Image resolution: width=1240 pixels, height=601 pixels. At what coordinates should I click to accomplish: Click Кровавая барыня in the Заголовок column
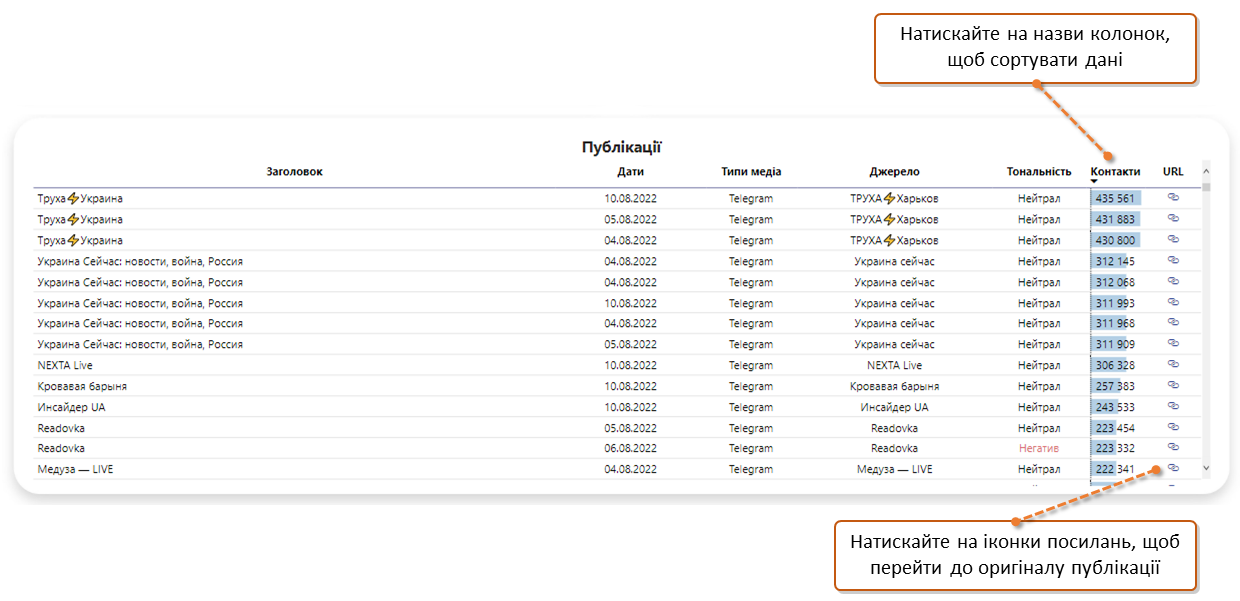pyautogui.click(x=82, y=387)
